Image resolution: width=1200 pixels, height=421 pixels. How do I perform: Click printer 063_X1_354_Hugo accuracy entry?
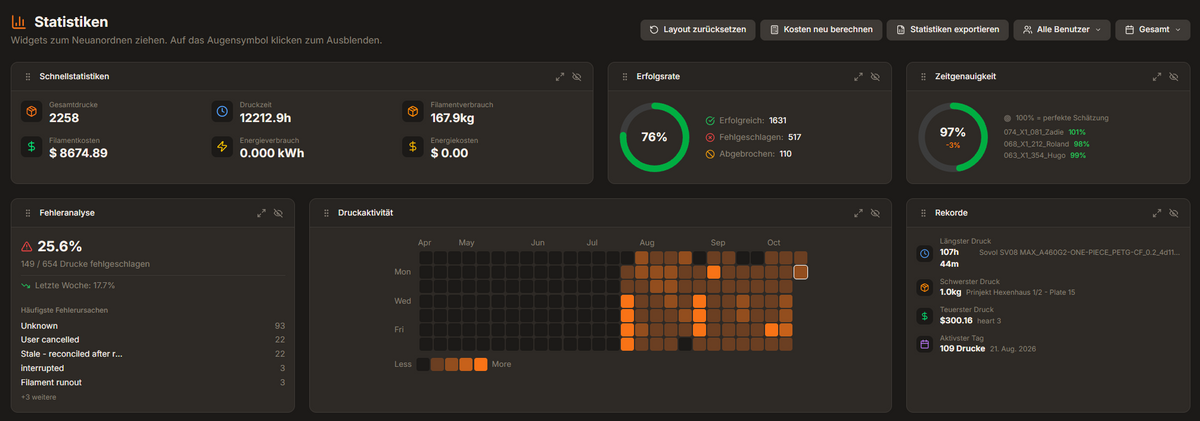point(1044,155)
